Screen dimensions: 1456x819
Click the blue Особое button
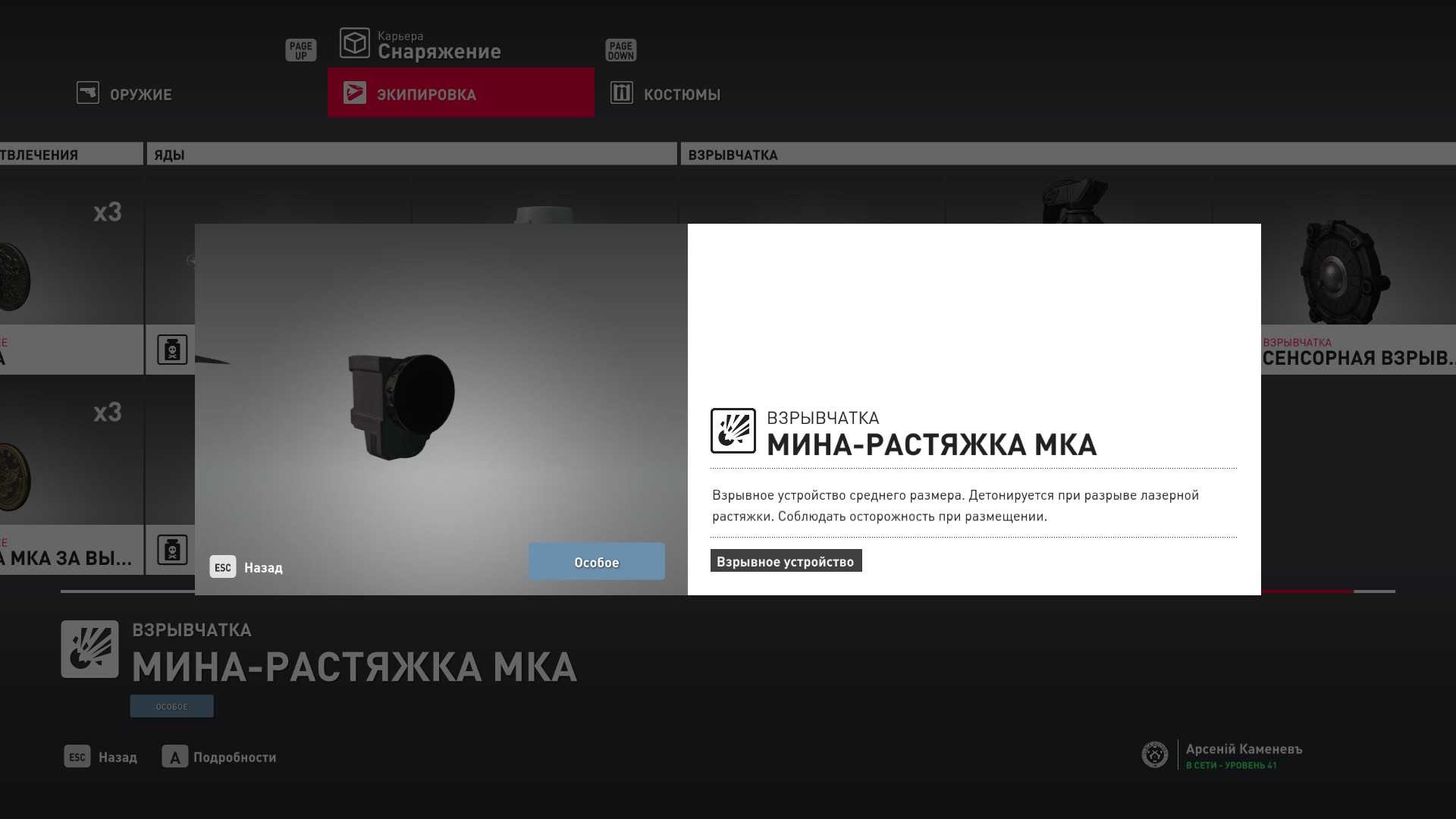[x=596, y=562]
